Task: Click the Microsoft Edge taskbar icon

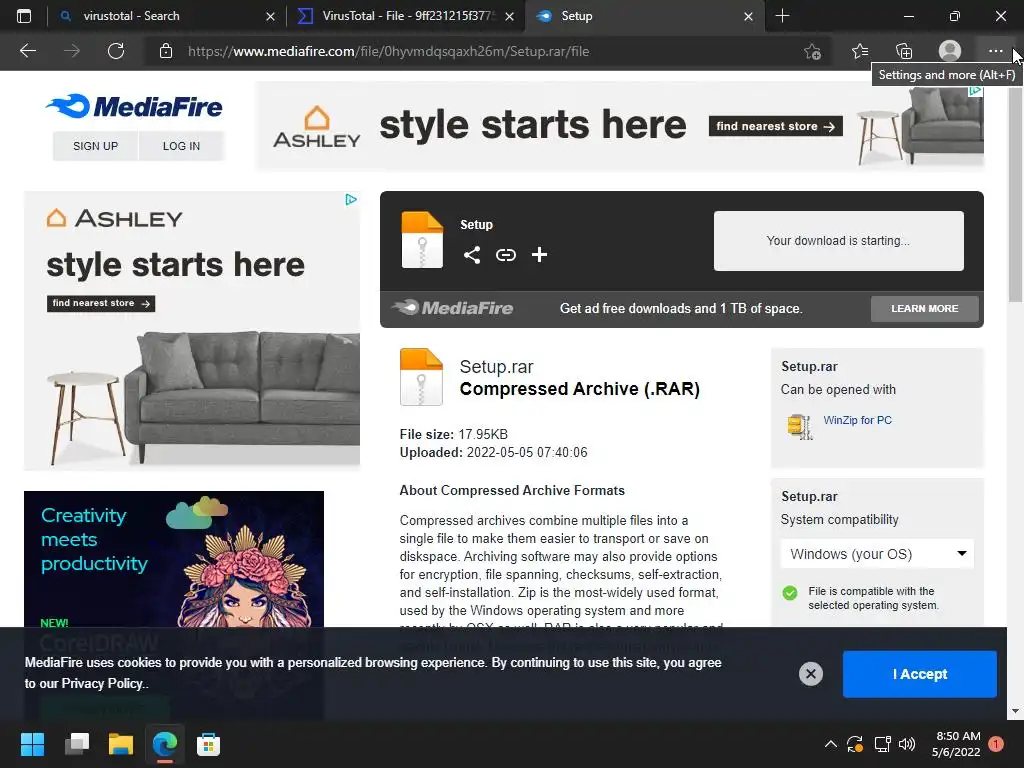Action: [x=165, y=744]
